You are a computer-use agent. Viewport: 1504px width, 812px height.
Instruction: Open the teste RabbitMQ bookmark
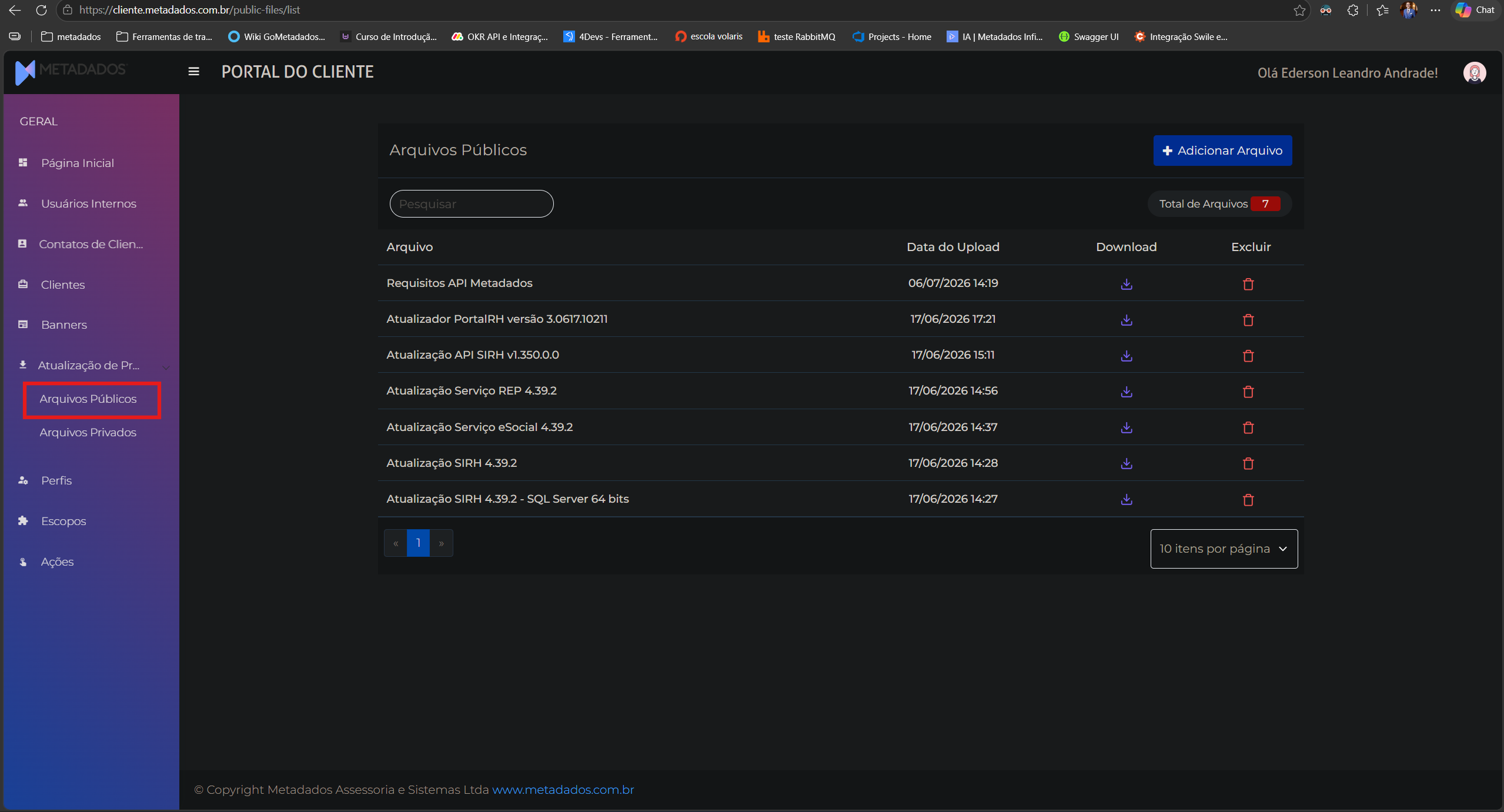[x=797, y=36]
